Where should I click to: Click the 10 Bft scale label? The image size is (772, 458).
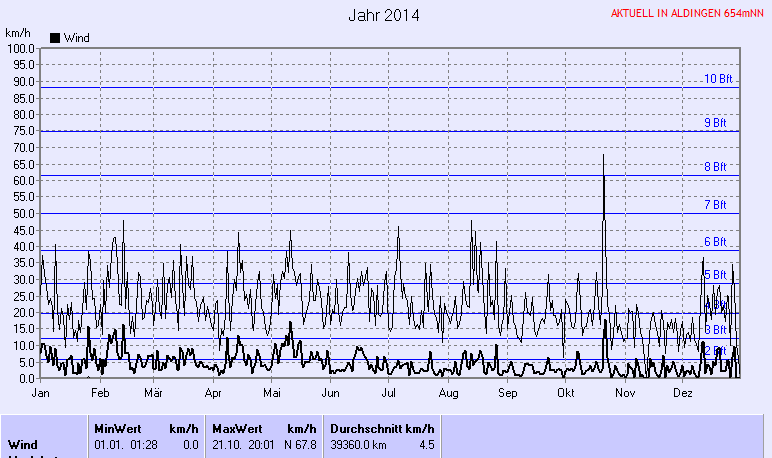point(718,79)
